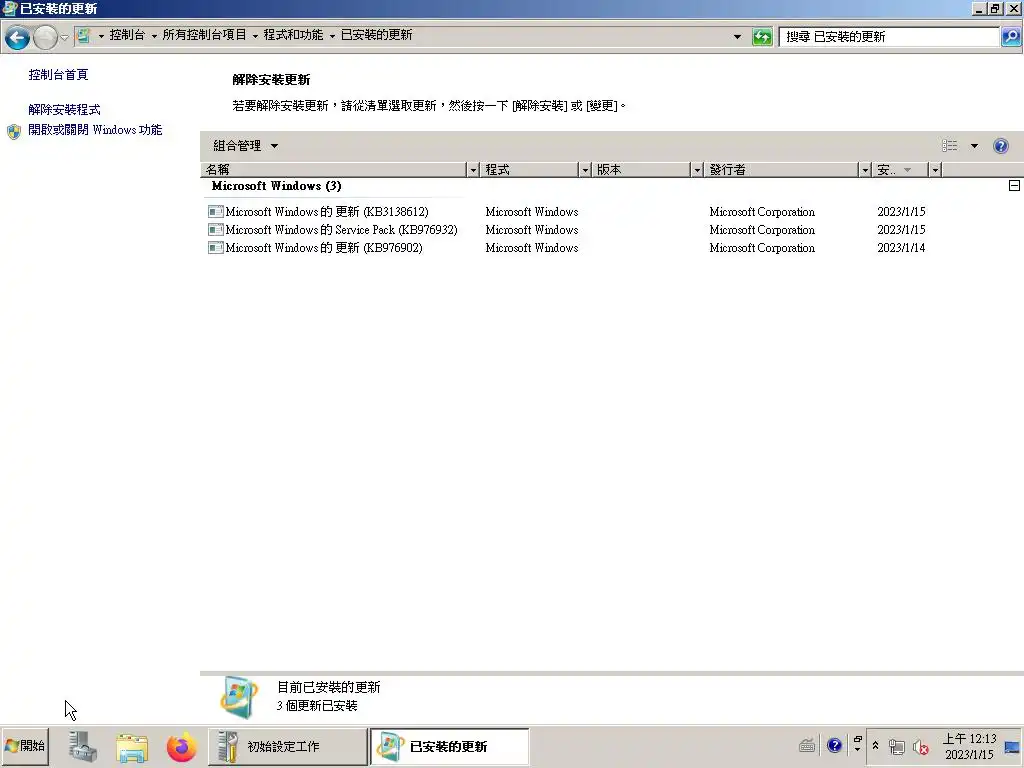Open the 名稱 column filter dropdown
The height and width of the screenshot is (768, 1024).
pos(473,170)
